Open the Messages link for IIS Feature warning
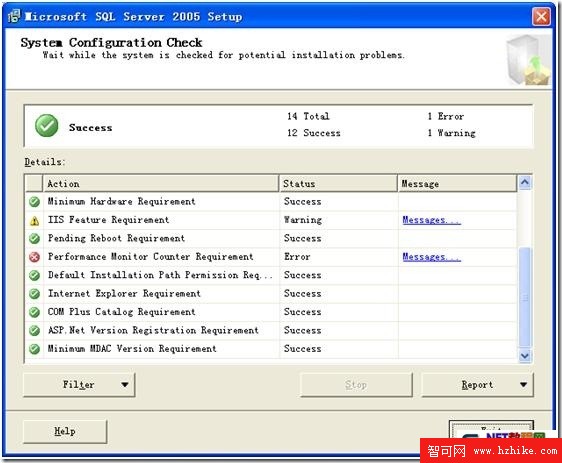 (x=431, y=220)
